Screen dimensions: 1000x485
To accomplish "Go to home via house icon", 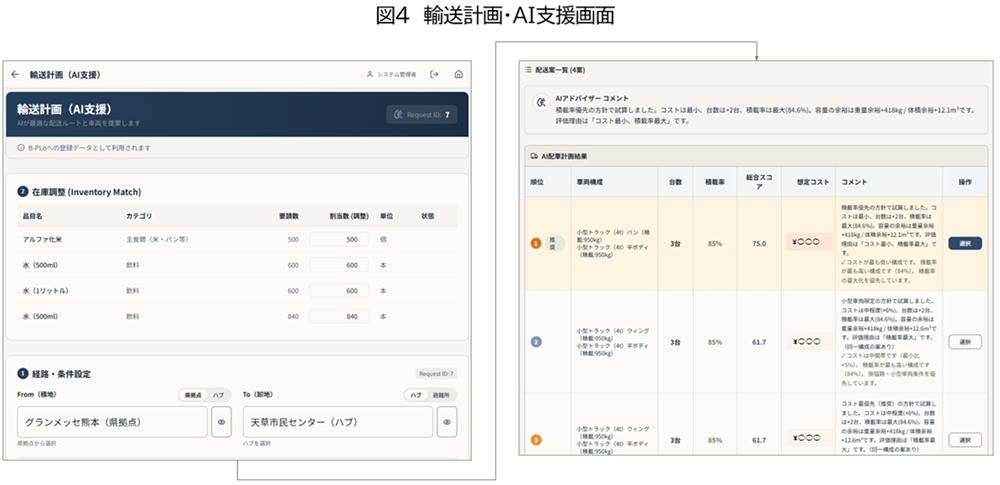I will point(458,75).
